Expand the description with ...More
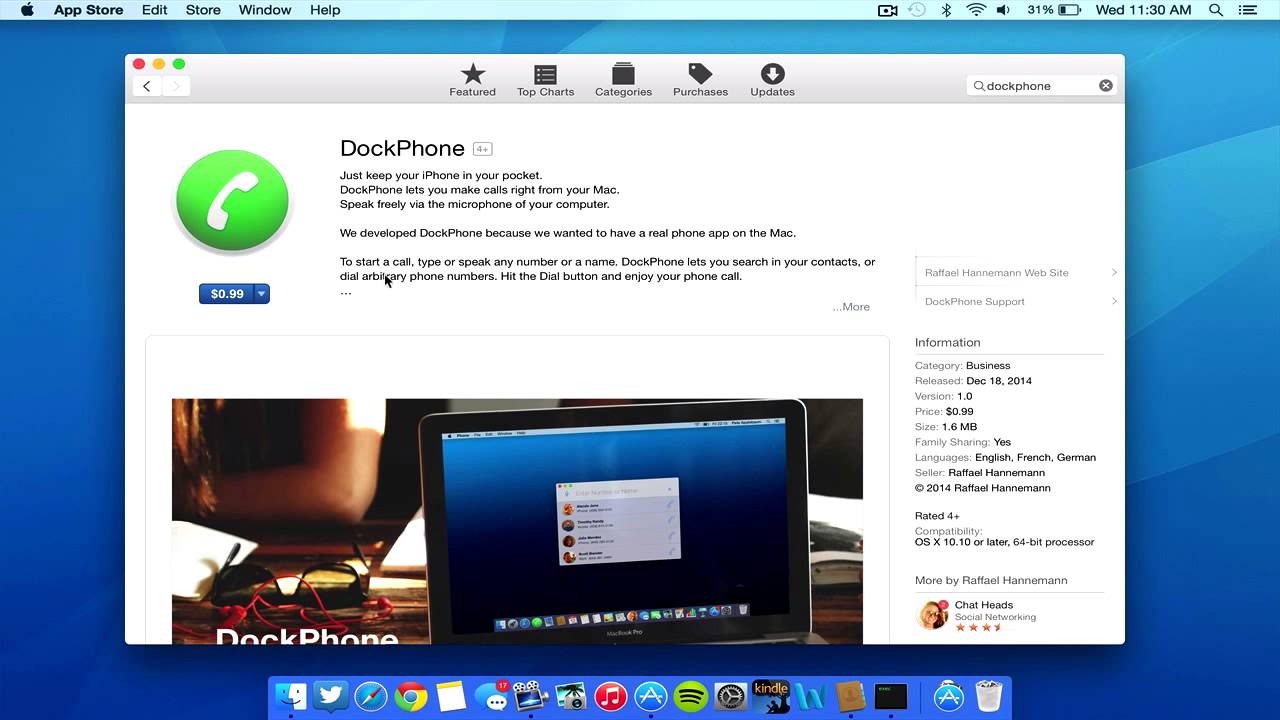 pos(851,307)
